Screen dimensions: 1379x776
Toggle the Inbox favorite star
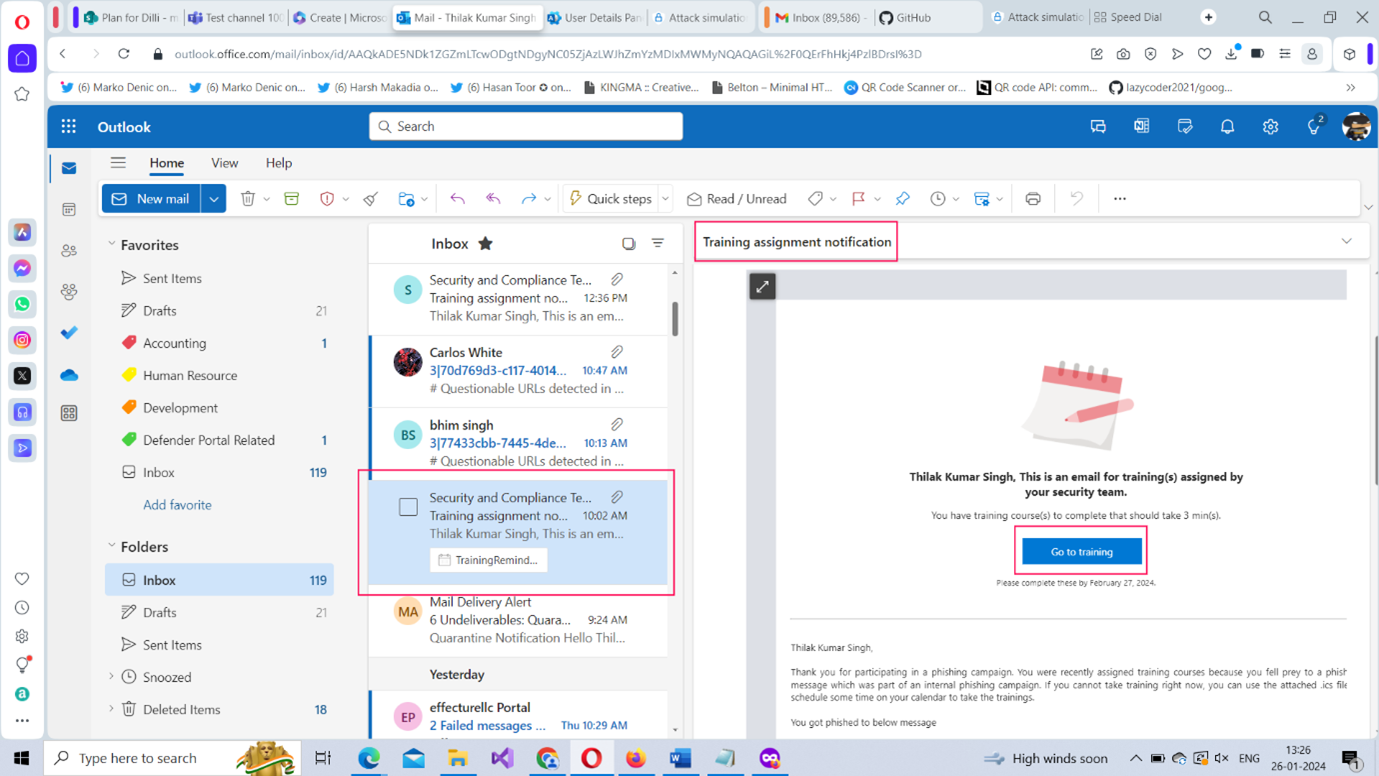(x=486, y=244)
